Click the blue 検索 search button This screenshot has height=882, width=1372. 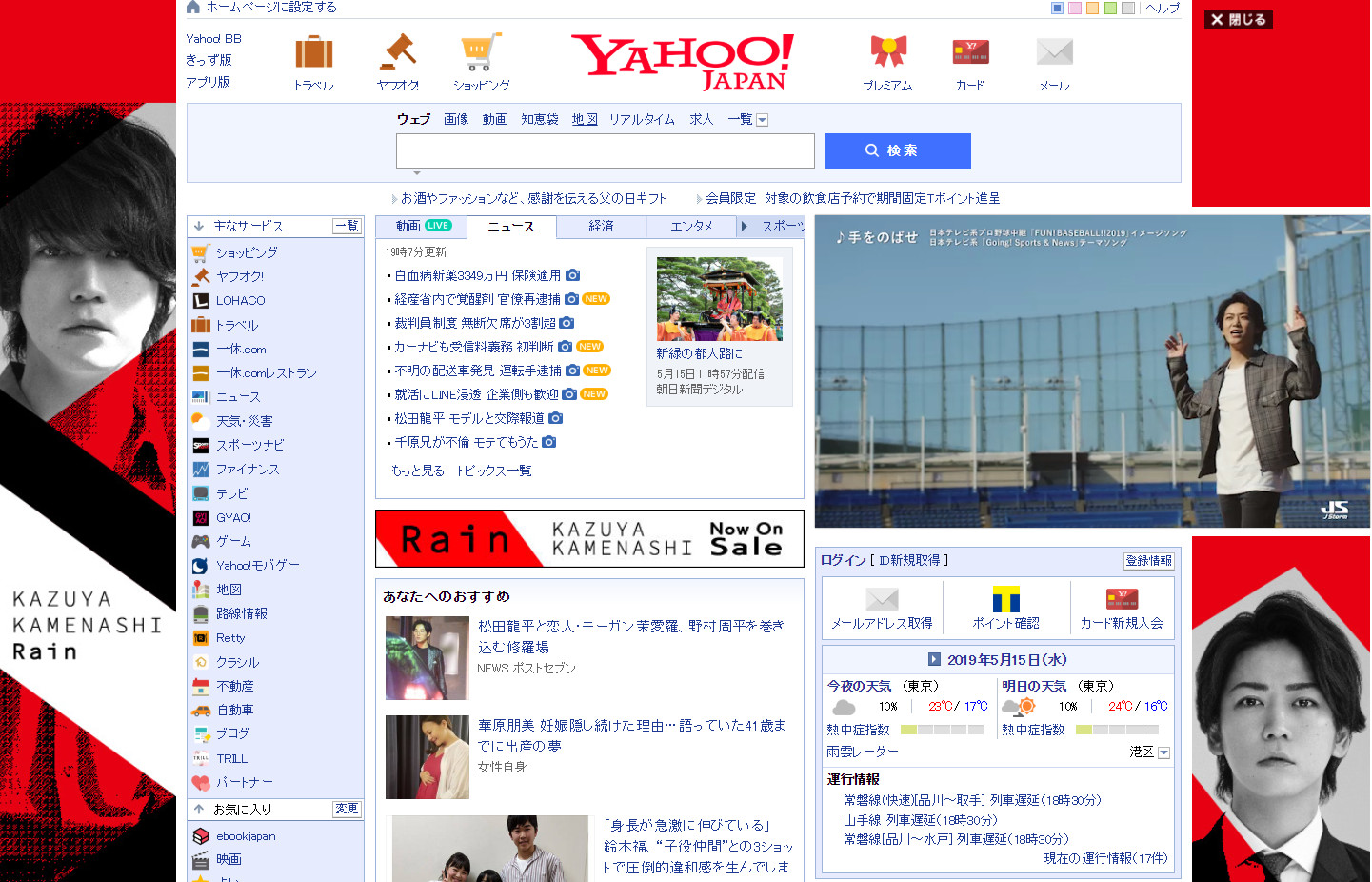(x=898, y=150)
